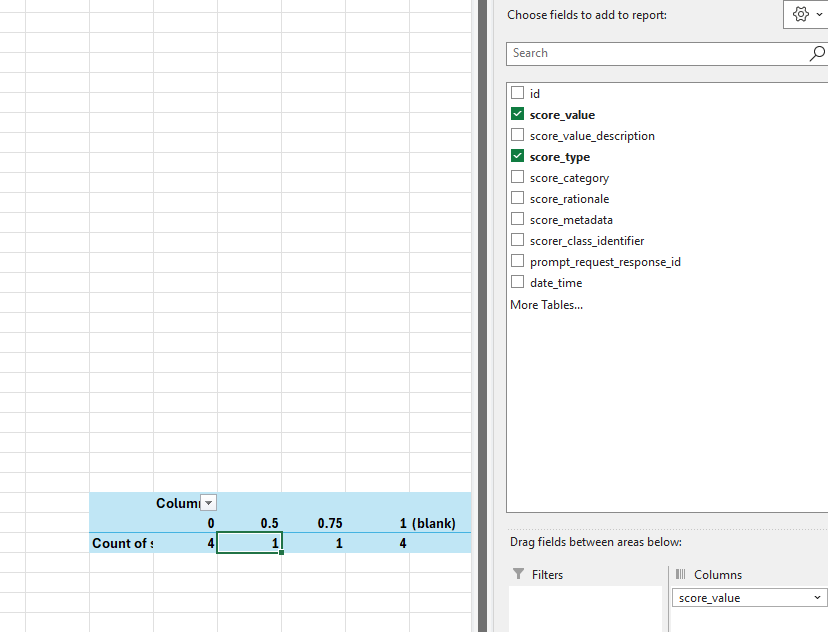Open the gear Tools settings menu
The height and width of the screenshot is (632, 828).
point(807,15)
